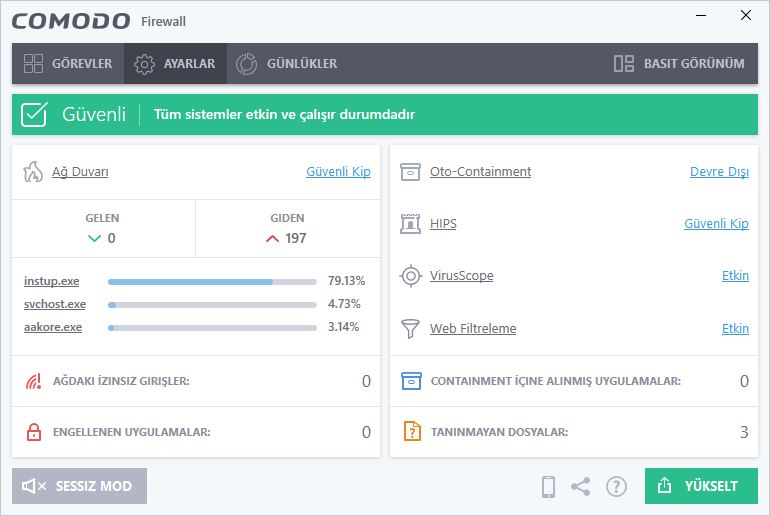Image resolution: width=770 pixels, height=516 pixels.
Task: Open the Tanınmayan Dosyalar count 3
Action: (x=744, y=433)
